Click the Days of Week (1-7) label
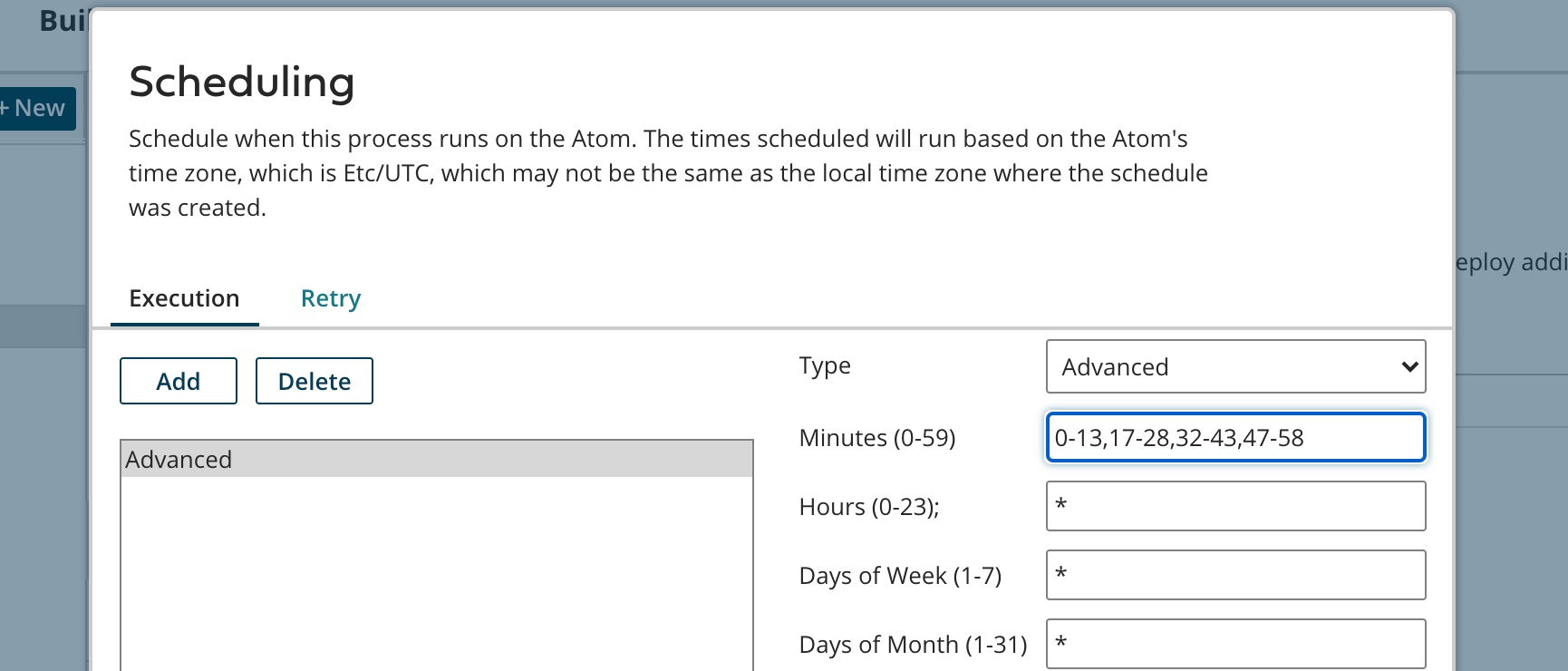Viewport: 1568px width, 671px height. [x=900, y=576]
